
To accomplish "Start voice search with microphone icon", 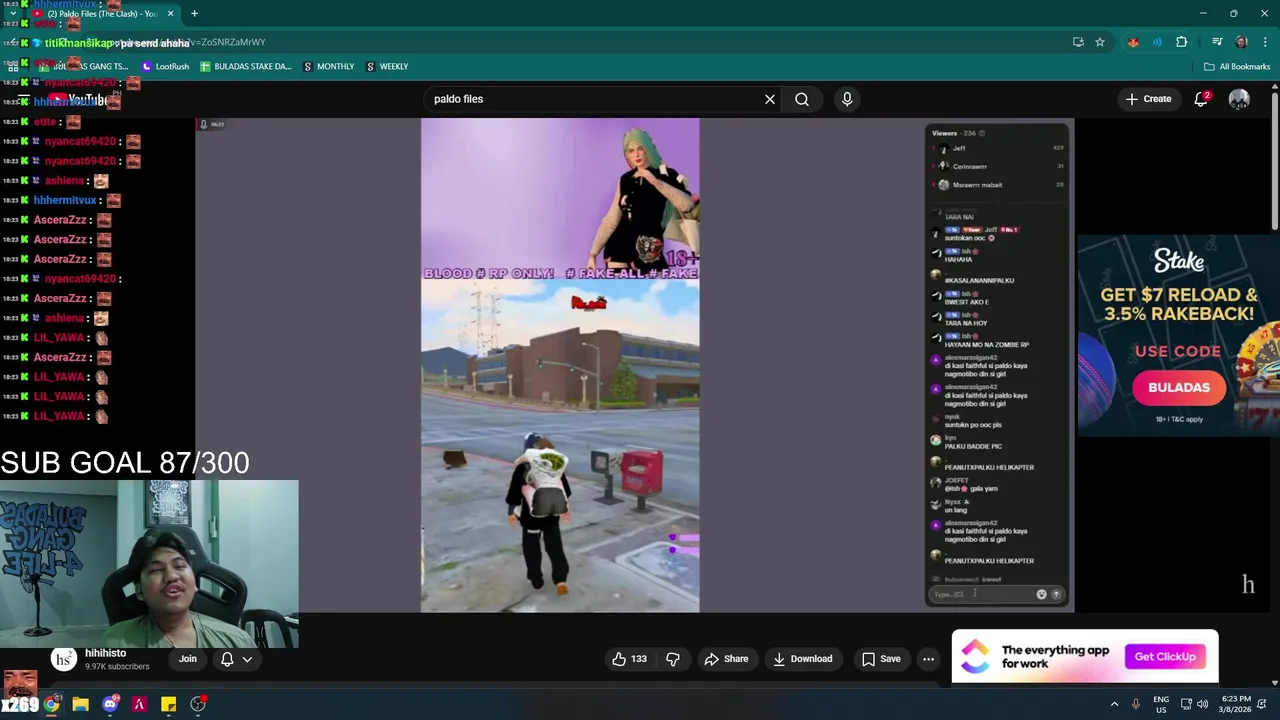I will pos(847,99).
